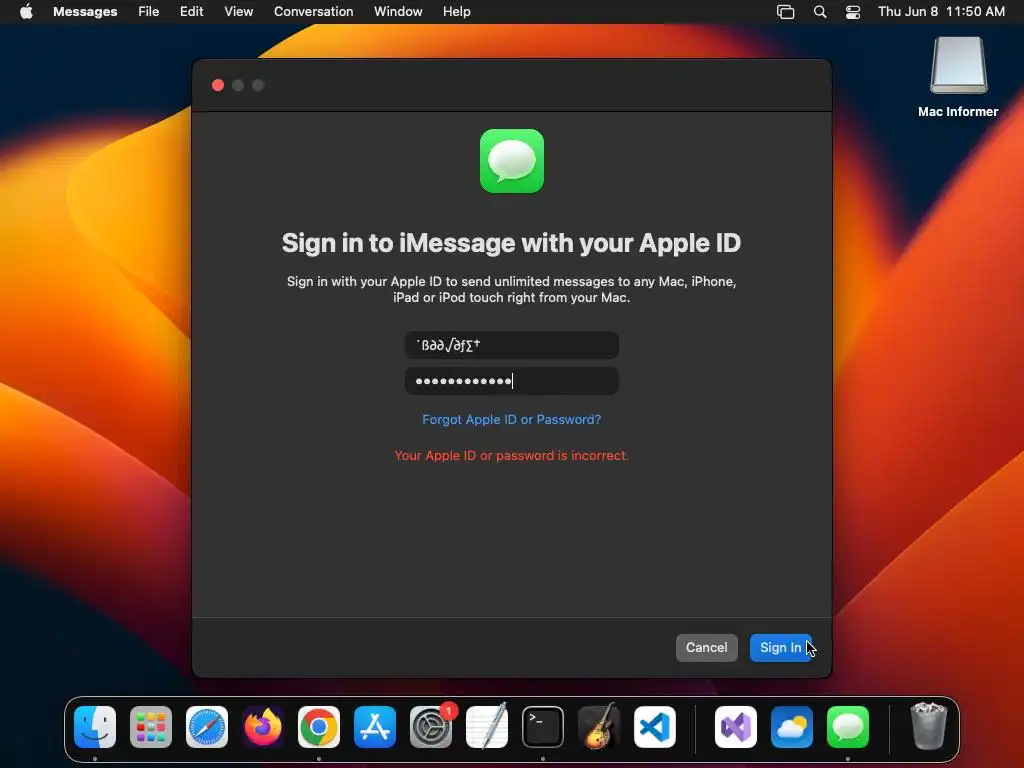Open Finder from the dock
The height and width of the screenshot is (768, 1024).
[x=95, y=727]
